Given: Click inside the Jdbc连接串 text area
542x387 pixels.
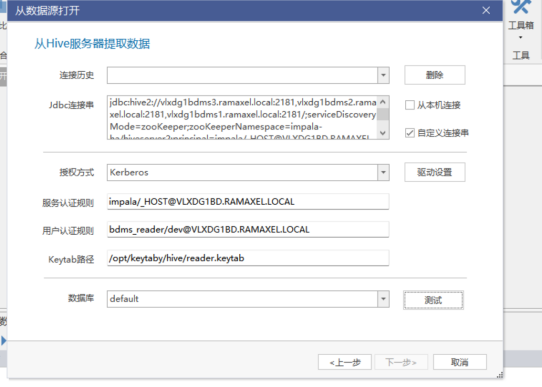Looking at the screenshot, I should click(242, 117).
